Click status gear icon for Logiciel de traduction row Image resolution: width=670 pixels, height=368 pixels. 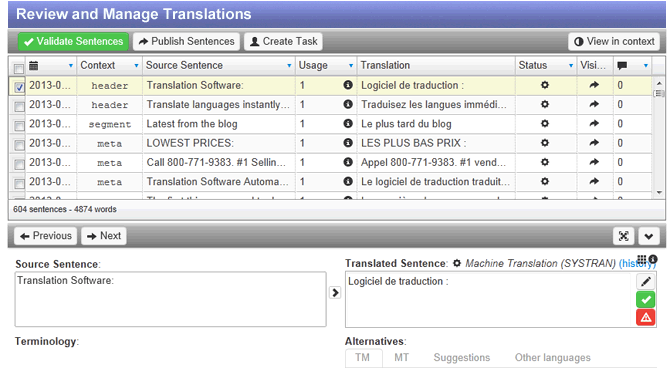(x=544, y=85)
